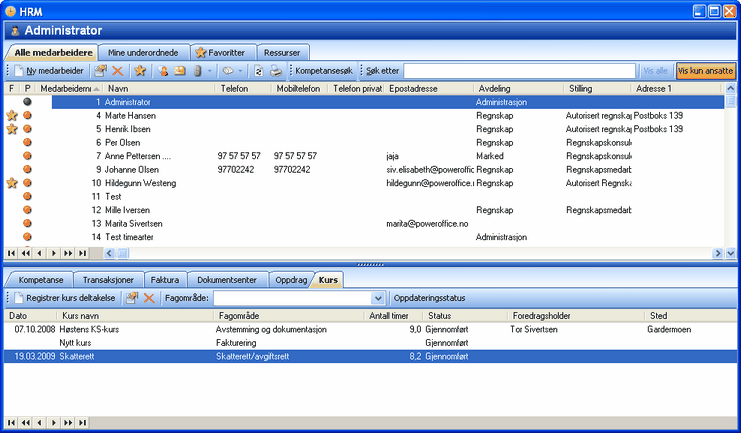This screenshot has width=741, height=433.
Task: Go to next page in the Kurs navigator
Action: [68, 423]
